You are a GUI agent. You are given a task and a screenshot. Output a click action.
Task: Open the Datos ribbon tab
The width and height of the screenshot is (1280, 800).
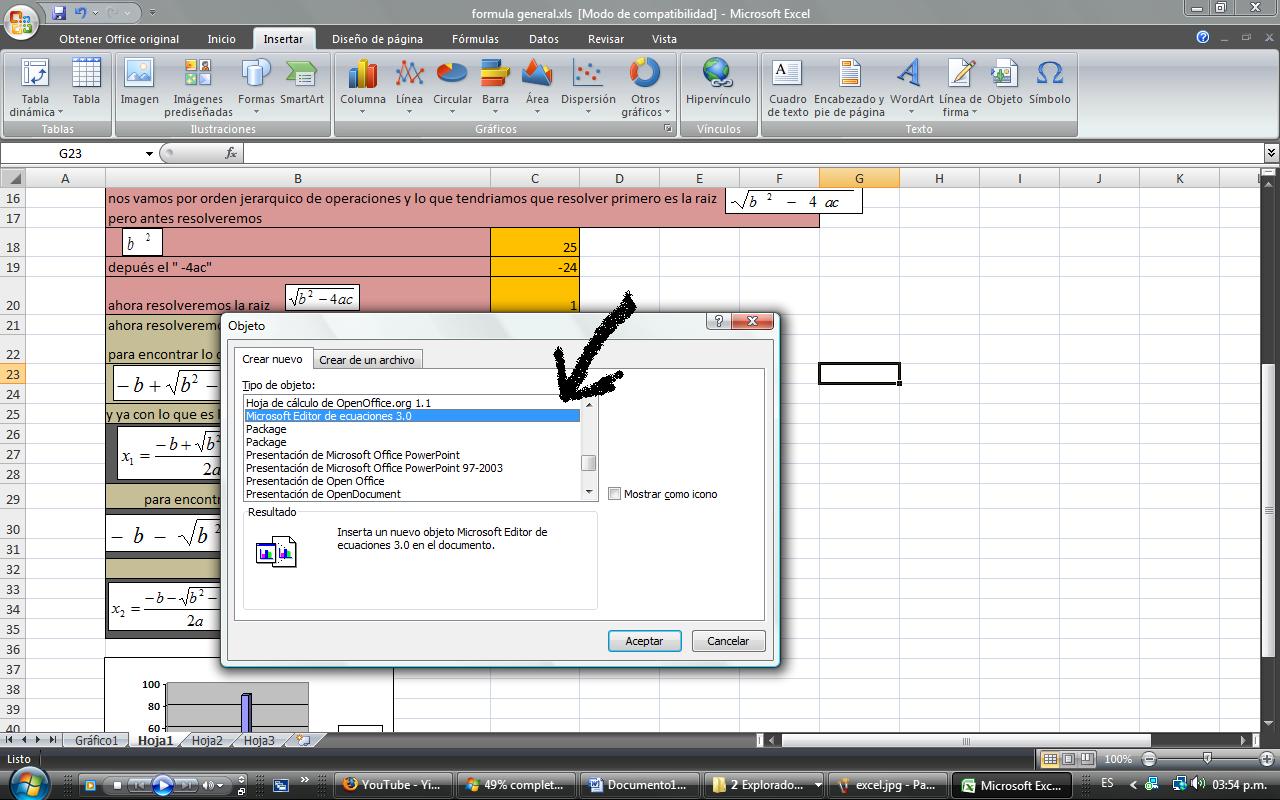(x=543, y=39)
